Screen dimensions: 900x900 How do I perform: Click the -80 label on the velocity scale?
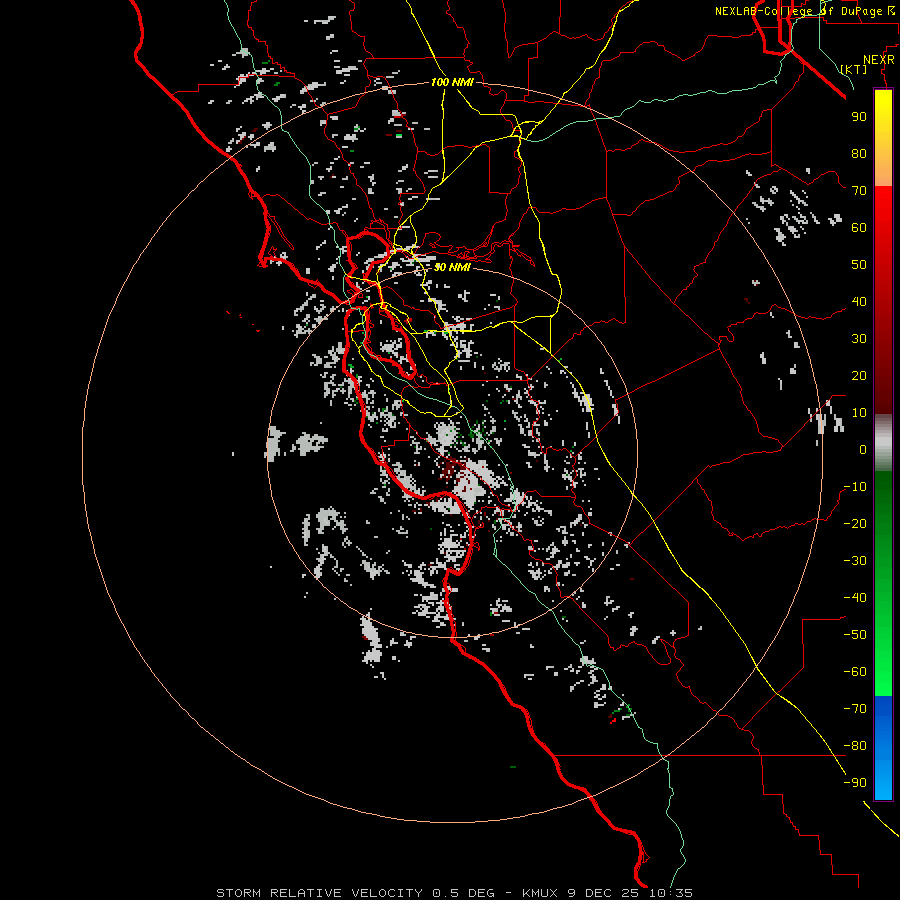pyautogui.click(x=855, y=746)
